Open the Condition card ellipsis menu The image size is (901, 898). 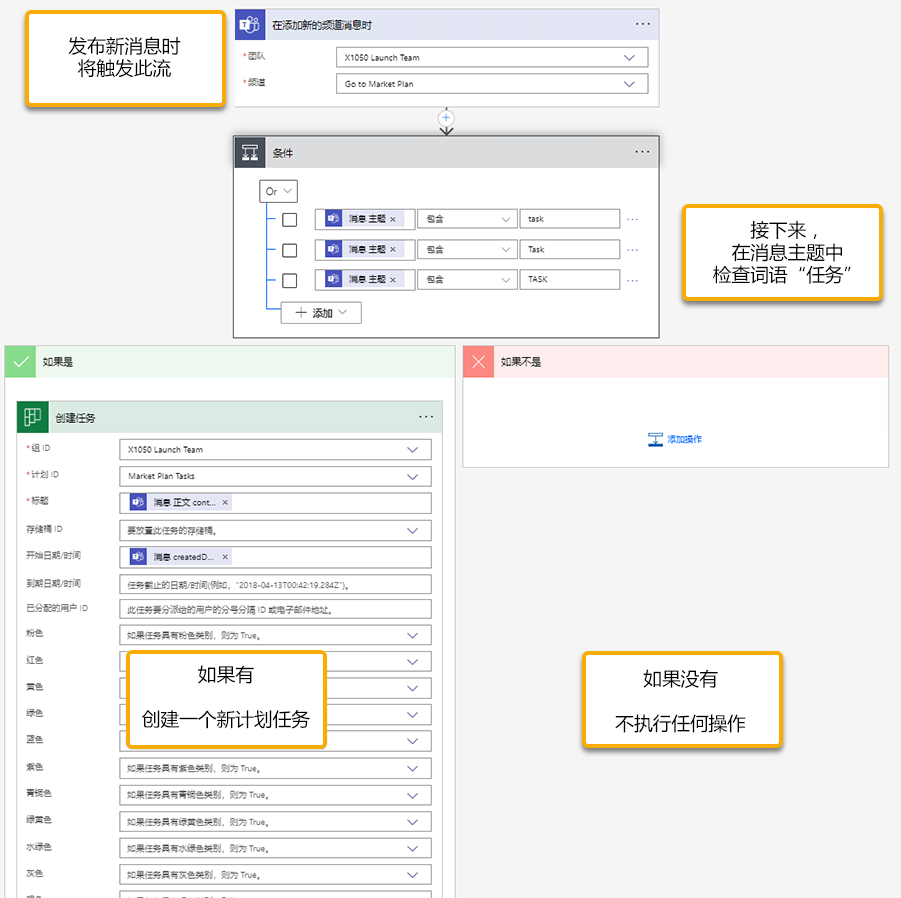click(x=642, y=152)
